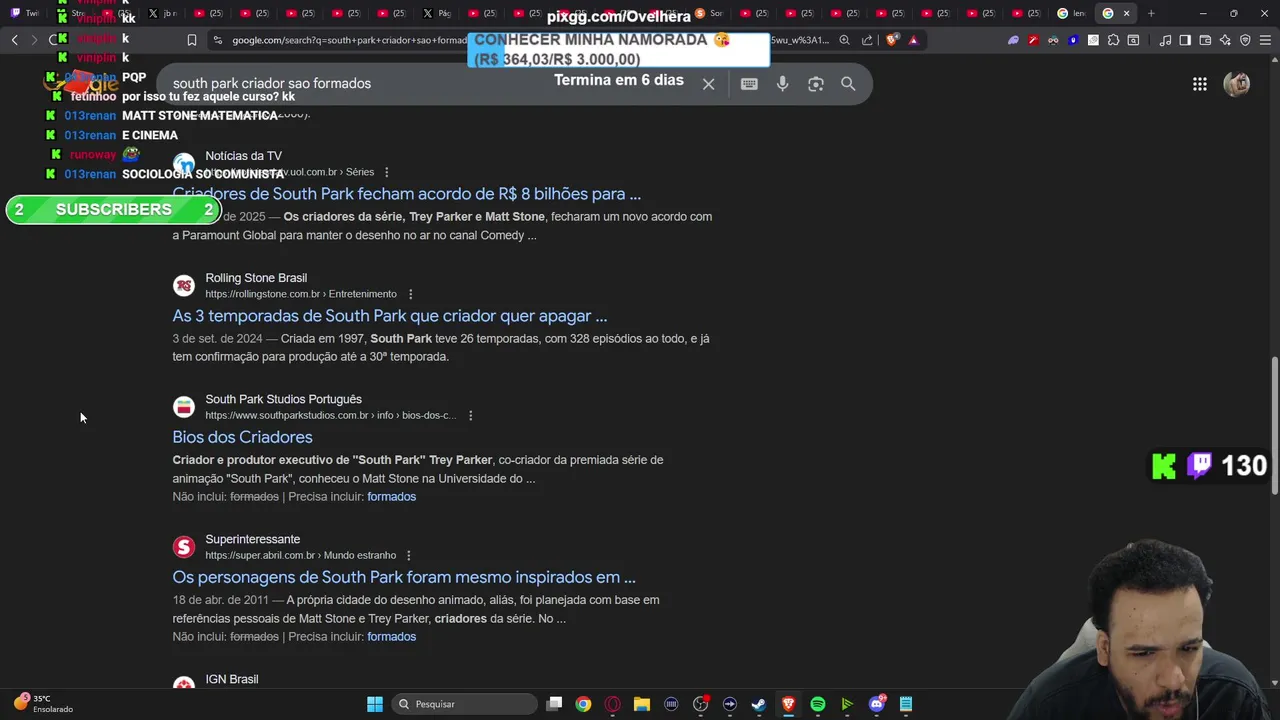This screenshot has height=720, width=1280.
Task: Click the taskbar Pesquisar search box
Action: point(464,704)
